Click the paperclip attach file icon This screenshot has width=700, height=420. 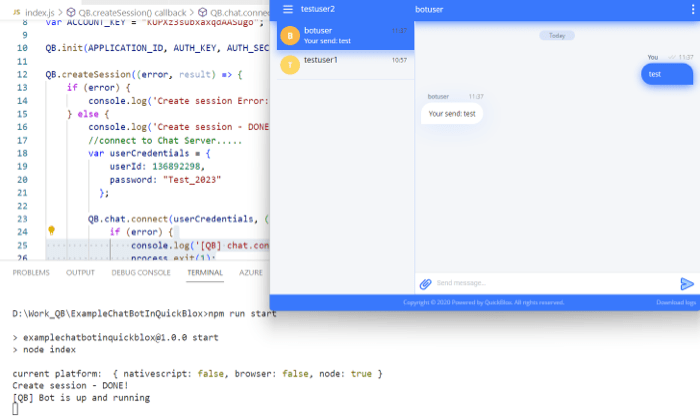tap(425, 283)
